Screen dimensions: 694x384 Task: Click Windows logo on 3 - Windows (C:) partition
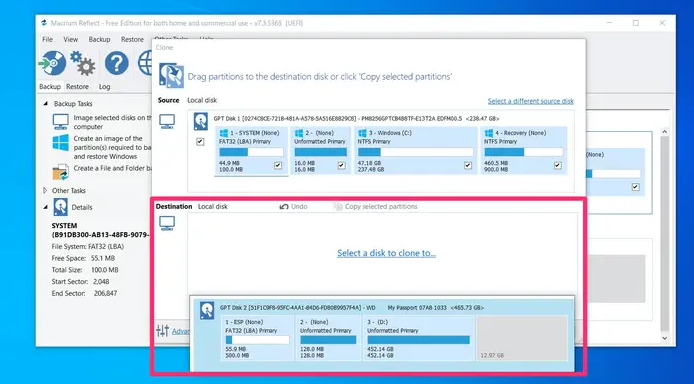[x=362, y=133]
